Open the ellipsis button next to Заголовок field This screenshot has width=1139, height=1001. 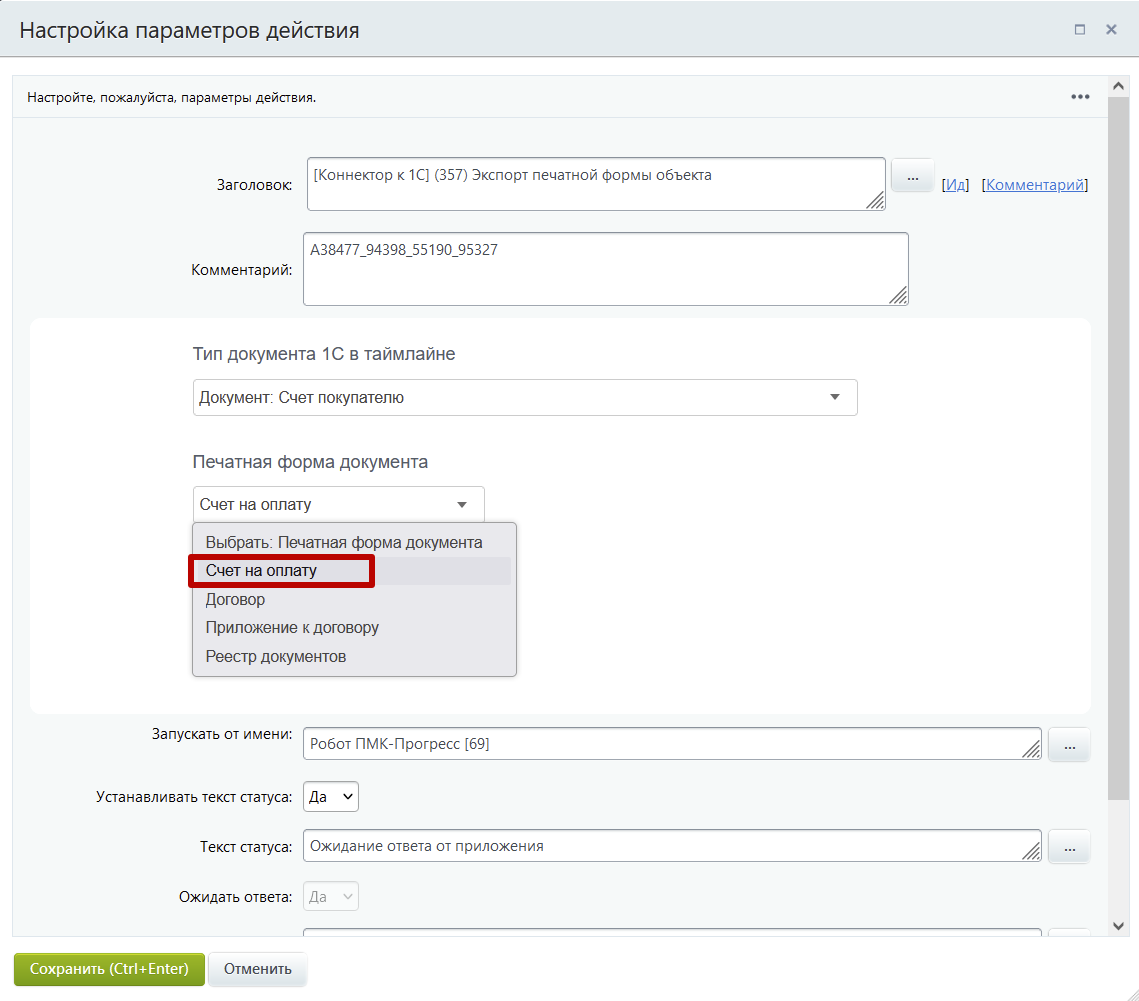[x=912, y=176]
